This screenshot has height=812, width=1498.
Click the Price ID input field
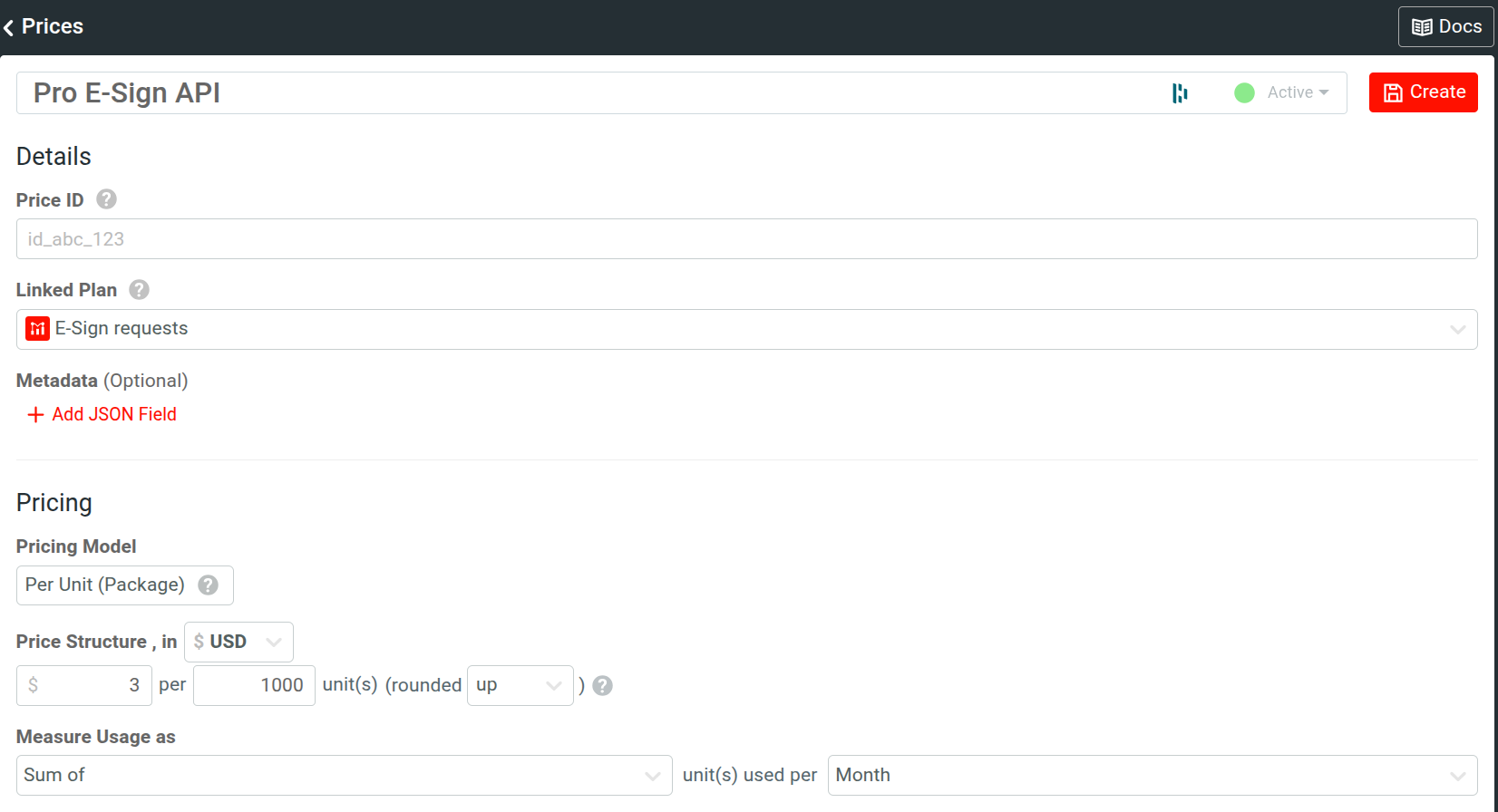[x=746, y=239]
